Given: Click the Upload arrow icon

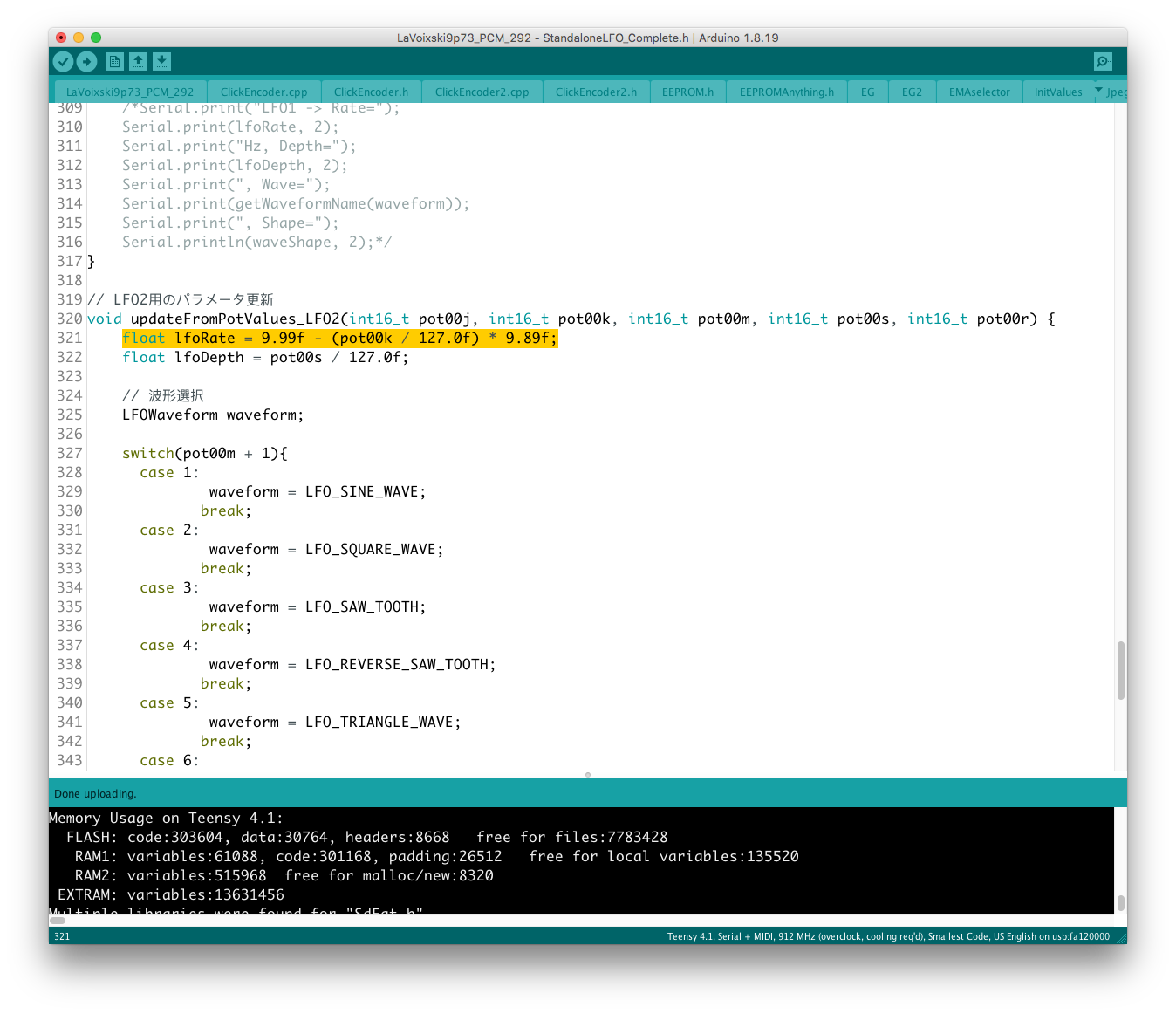Looking at the screenshot, I should point(86,61).
